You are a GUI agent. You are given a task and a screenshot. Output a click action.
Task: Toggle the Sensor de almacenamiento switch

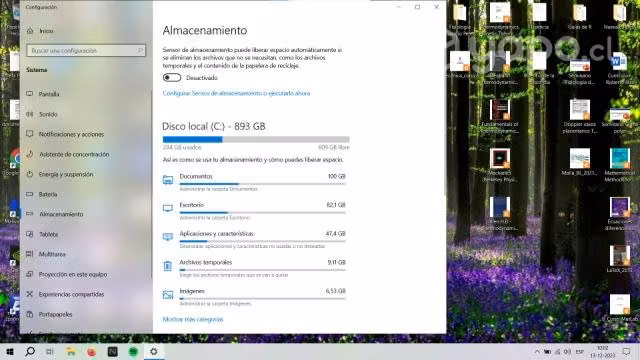(172, 78)
